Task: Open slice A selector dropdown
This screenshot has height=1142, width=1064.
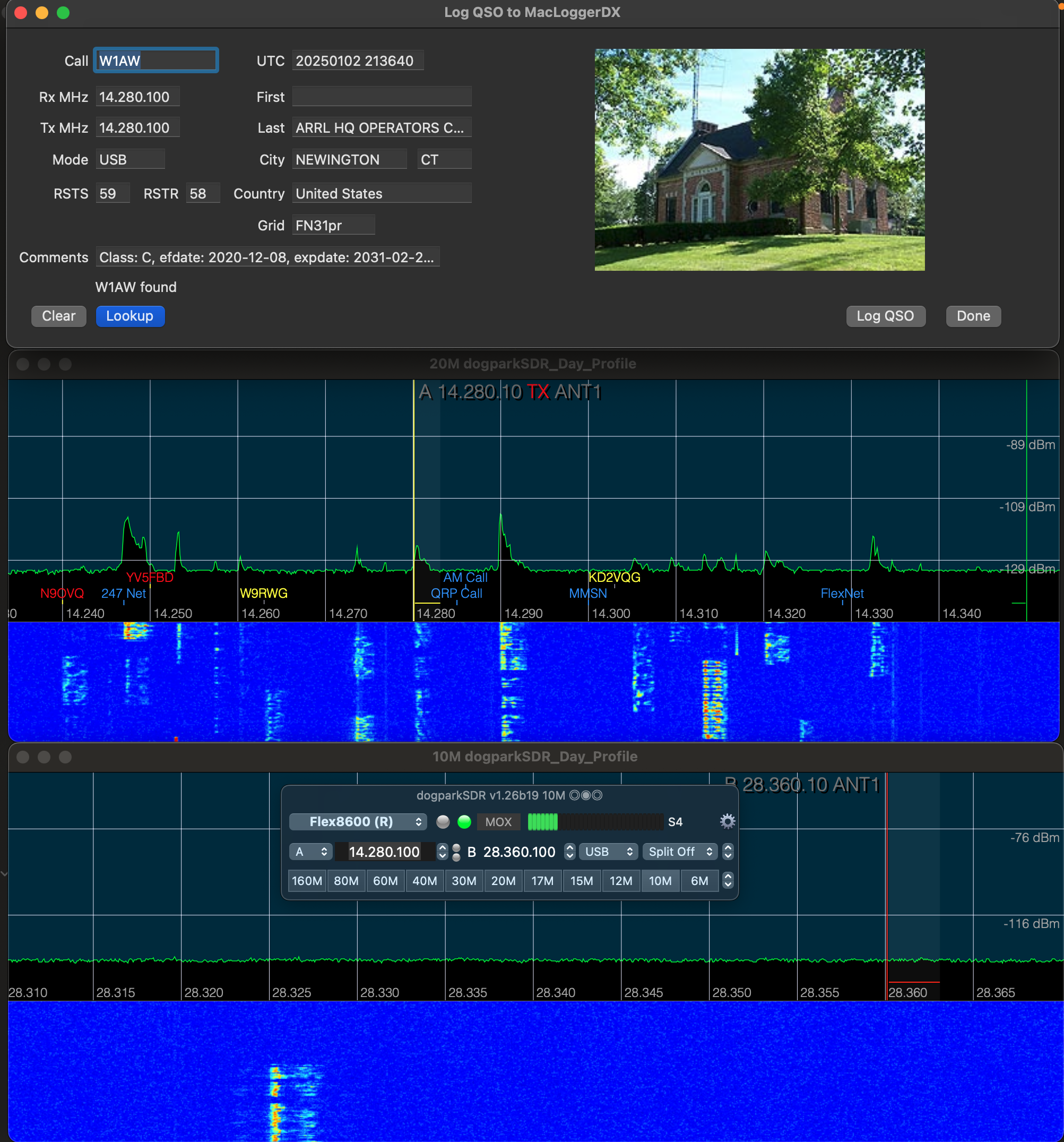Action: (x=310, y=852)
